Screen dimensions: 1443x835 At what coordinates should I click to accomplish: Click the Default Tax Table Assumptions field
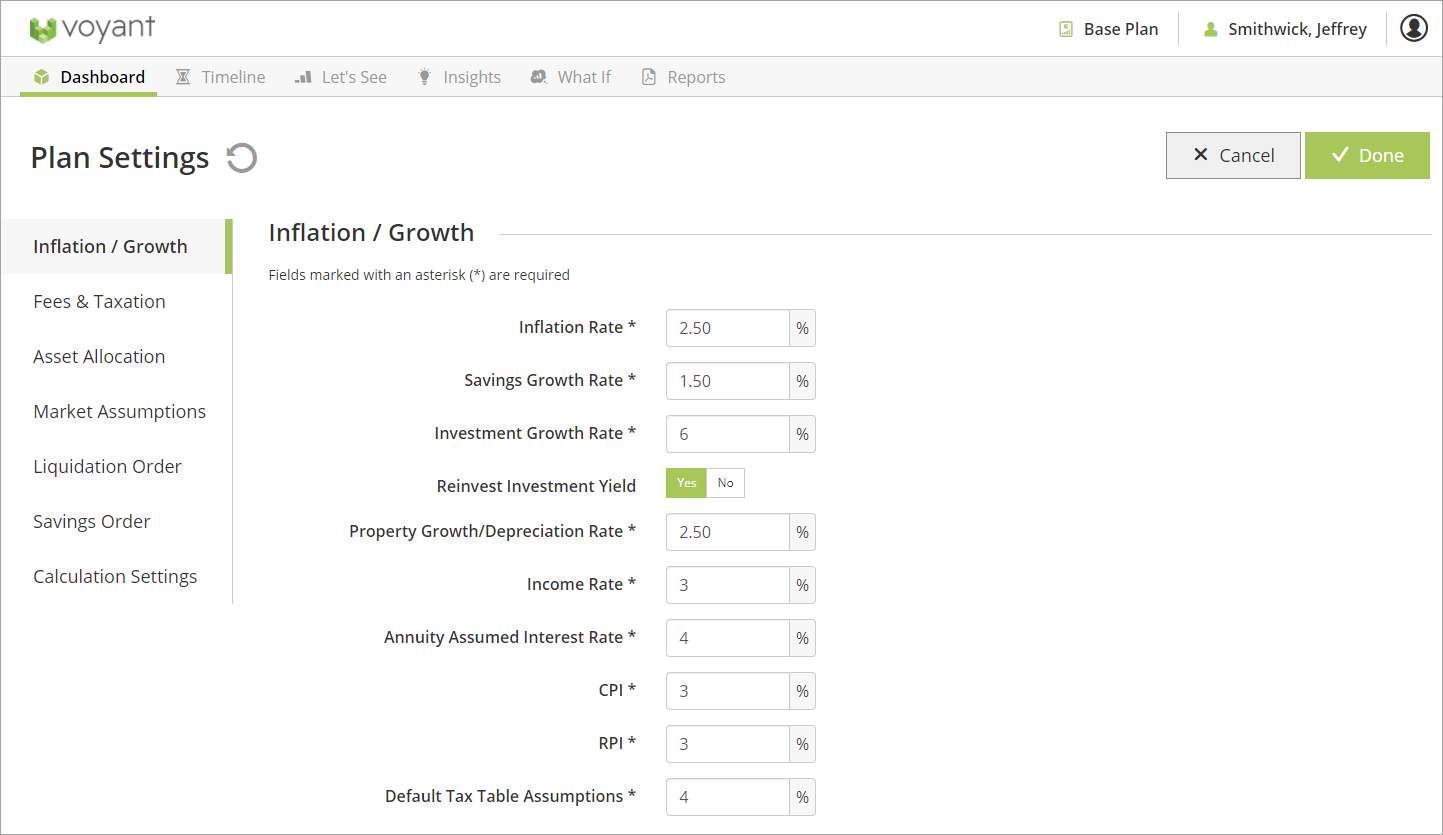point(728,797)
